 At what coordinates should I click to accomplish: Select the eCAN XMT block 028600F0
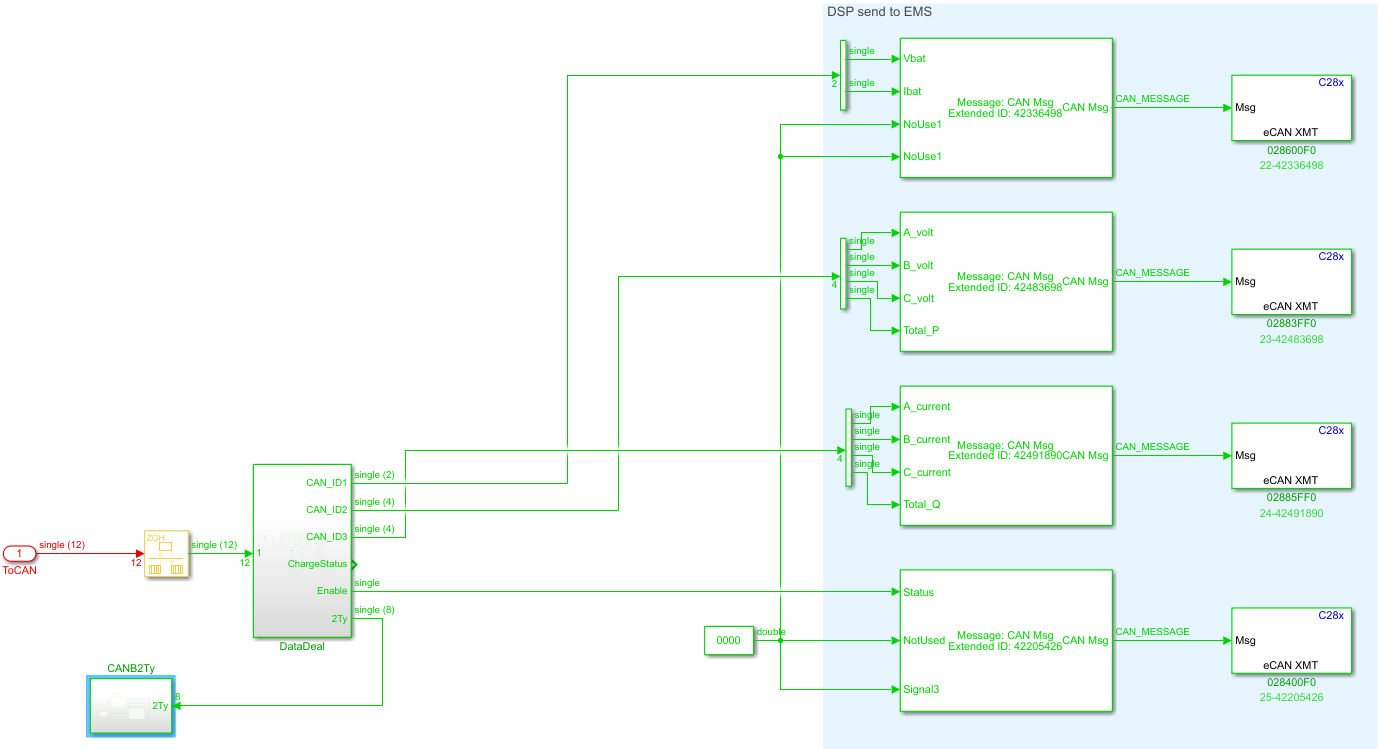1291,108
